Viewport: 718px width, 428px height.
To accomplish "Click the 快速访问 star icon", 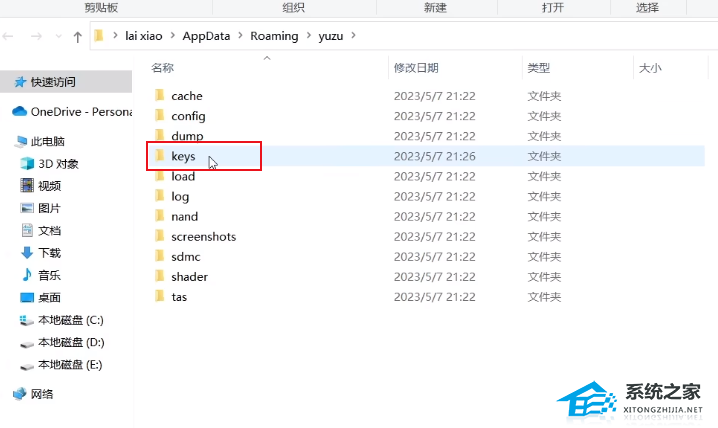I will tap(20, 82).
